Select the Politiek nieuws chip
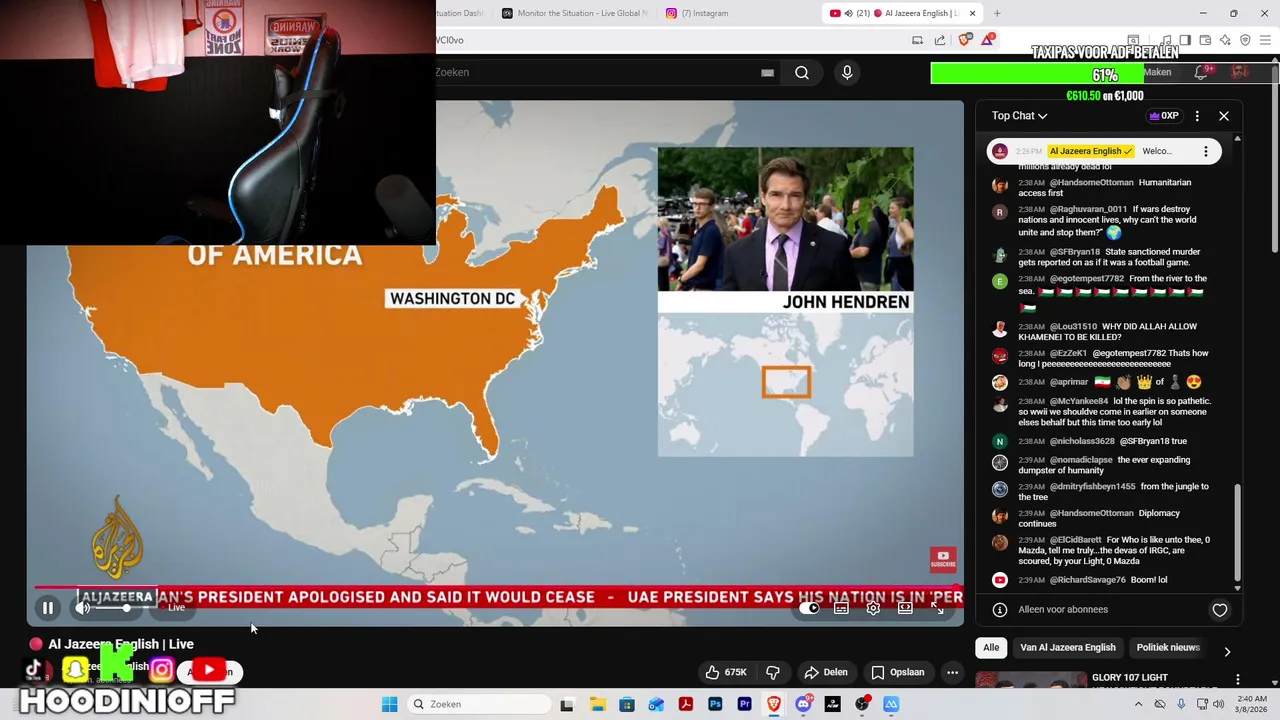 [x=1168, y=647]
